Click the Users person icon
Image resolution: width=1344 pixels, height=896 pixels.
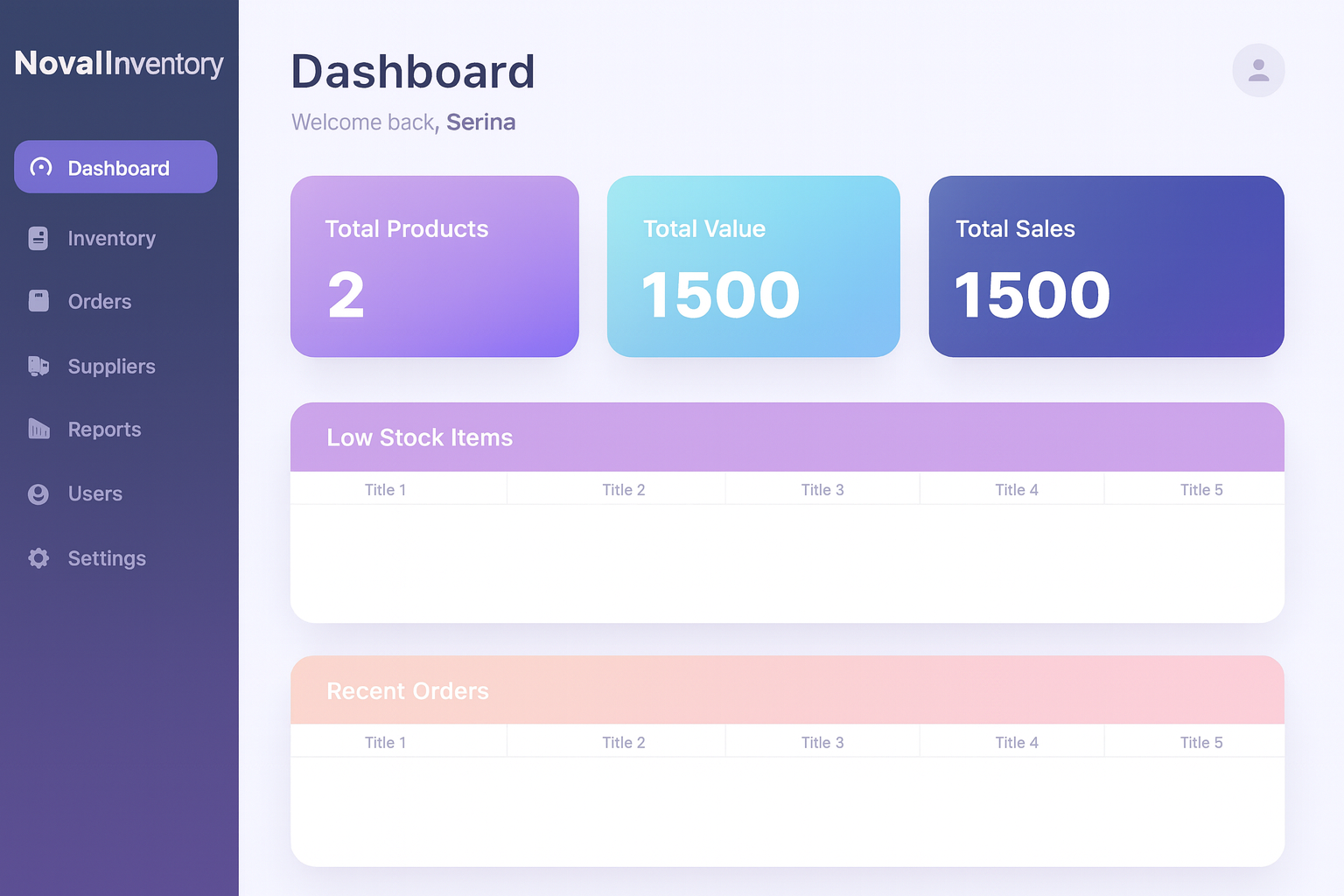38,493
